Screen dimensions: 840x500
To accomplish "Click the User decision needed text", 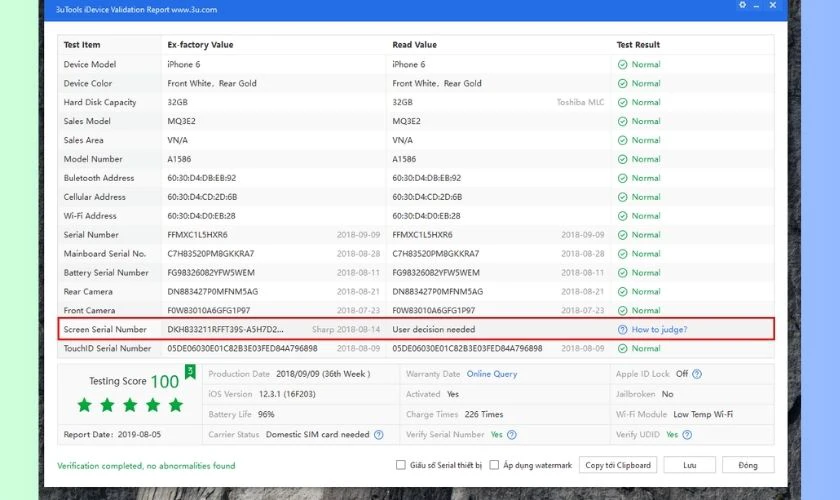I will (434, 330).
